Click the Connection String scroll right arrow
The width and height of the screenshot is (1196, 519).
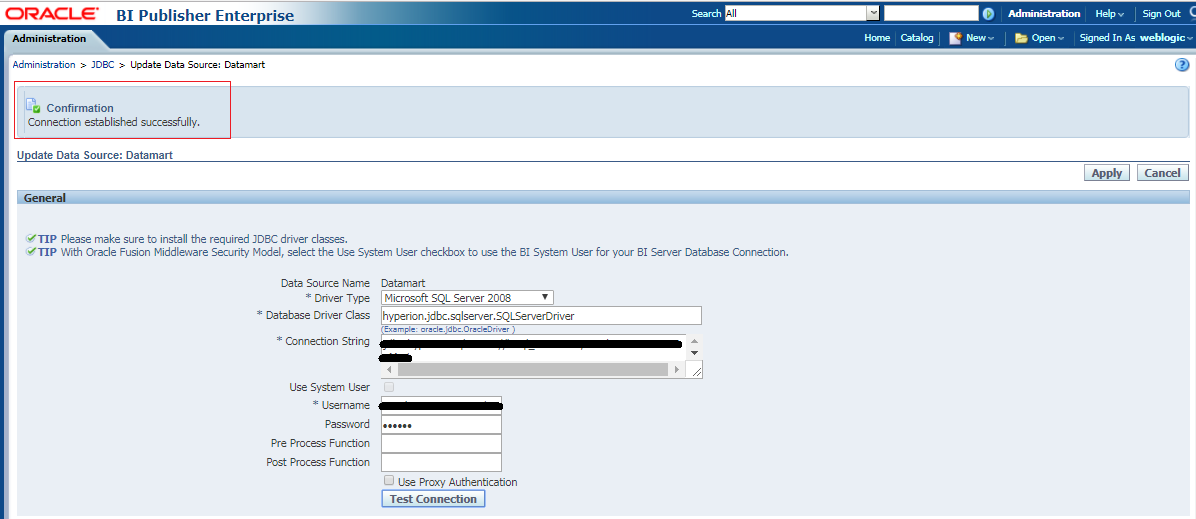pyautogui.click(x=676, y=369)
